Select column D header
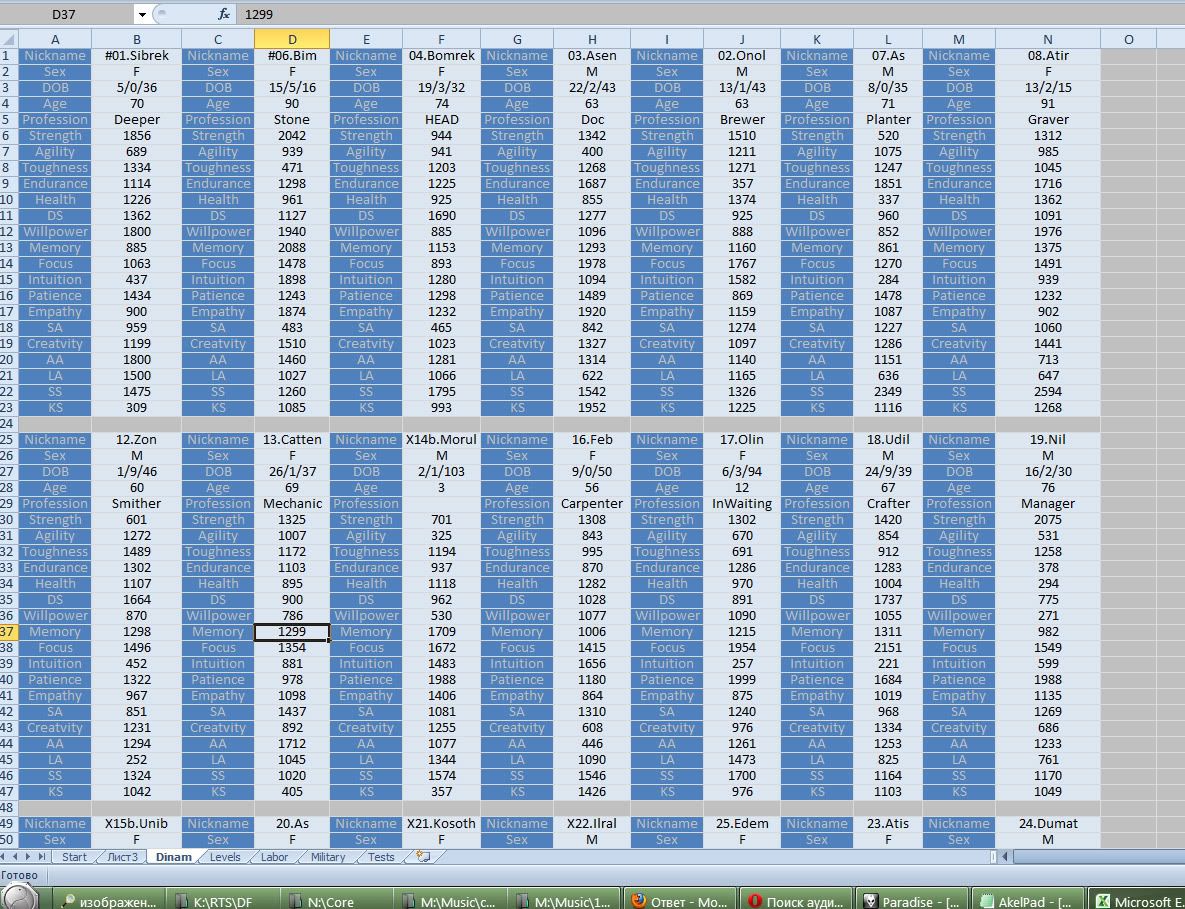 tap(292, 39)
